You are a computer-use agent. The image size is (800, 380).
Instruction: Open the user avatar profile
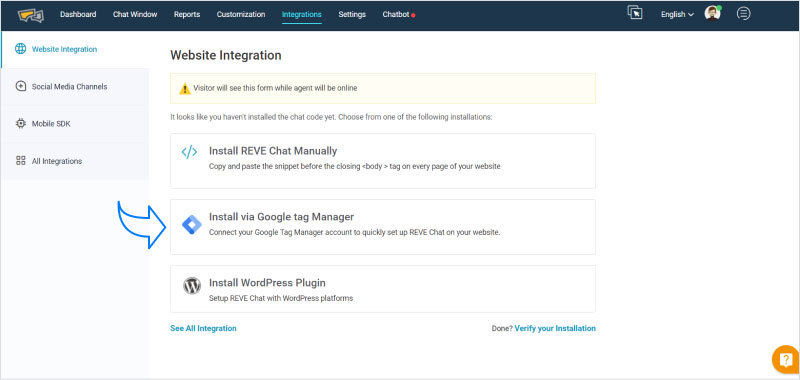tap(713, 14)
